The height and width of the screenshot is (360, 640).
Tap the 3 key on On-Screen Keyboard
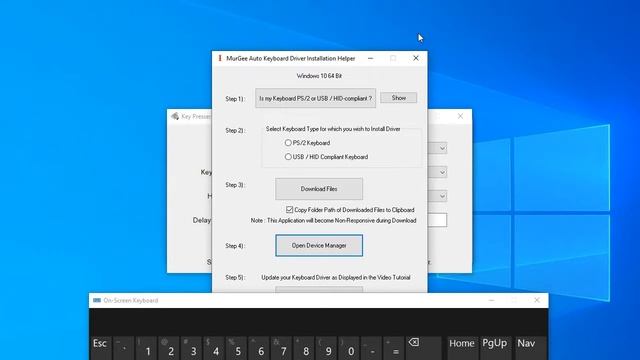coord(191,348)
